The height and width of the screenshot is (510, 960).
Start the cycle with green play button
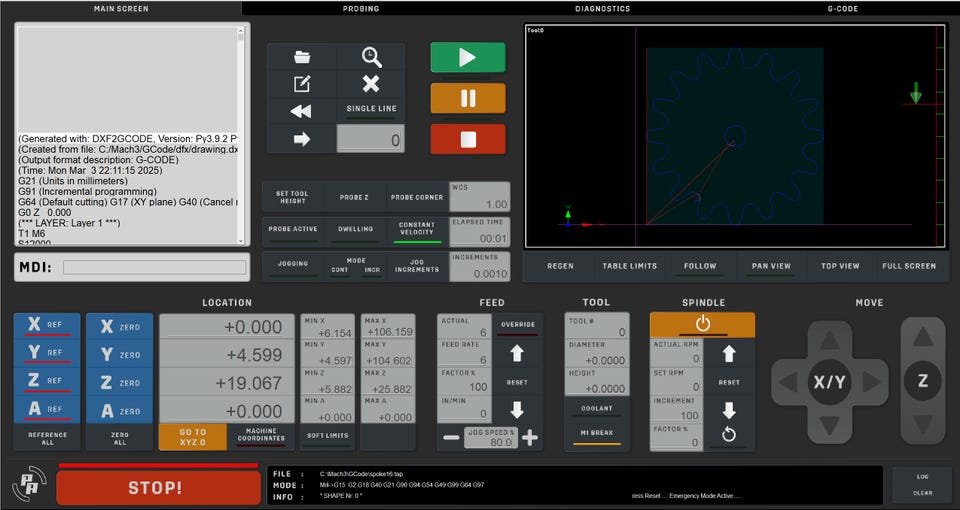click(468, 58)
